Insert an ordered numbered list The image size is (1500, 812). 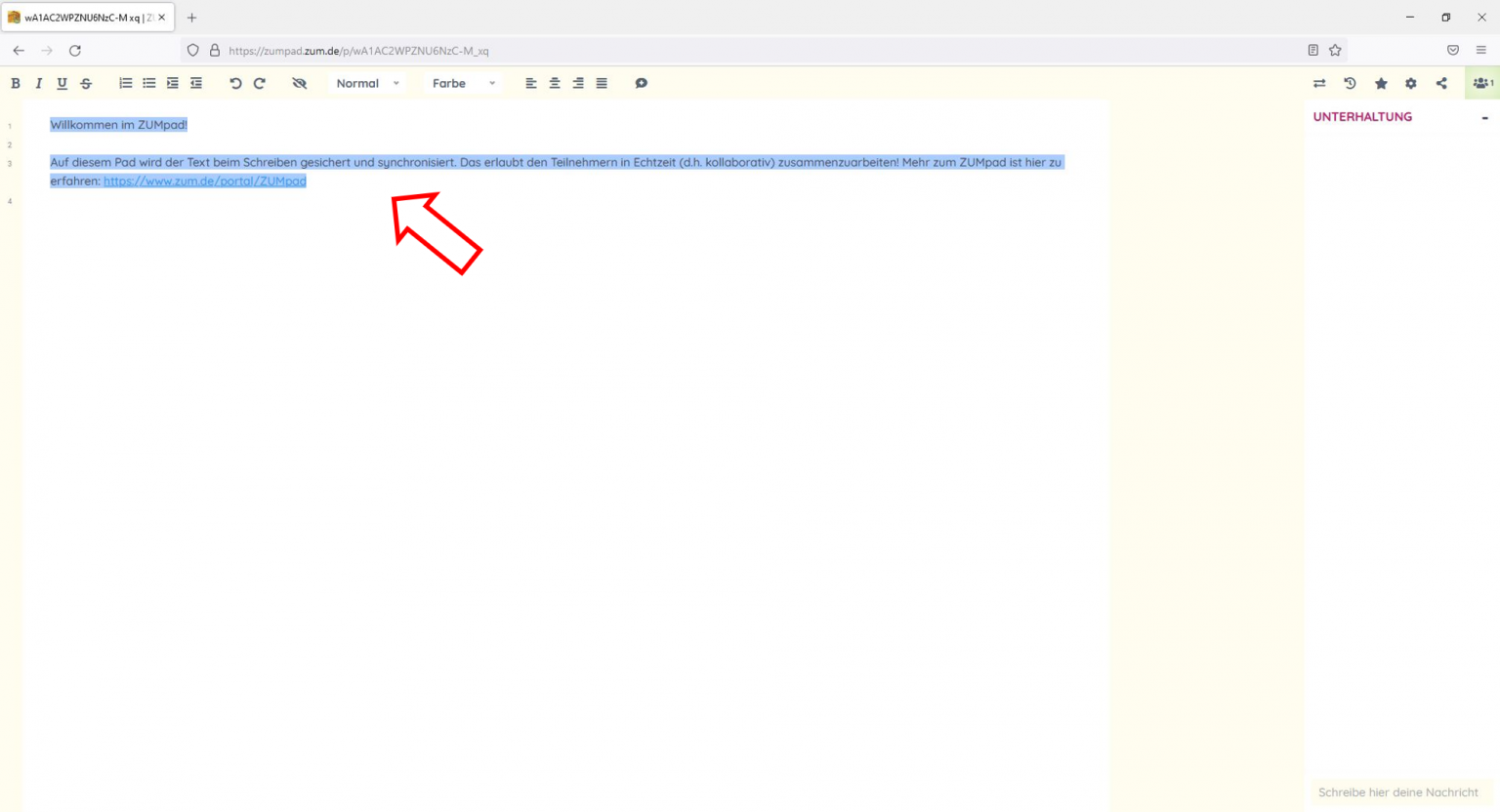(125, 84)
